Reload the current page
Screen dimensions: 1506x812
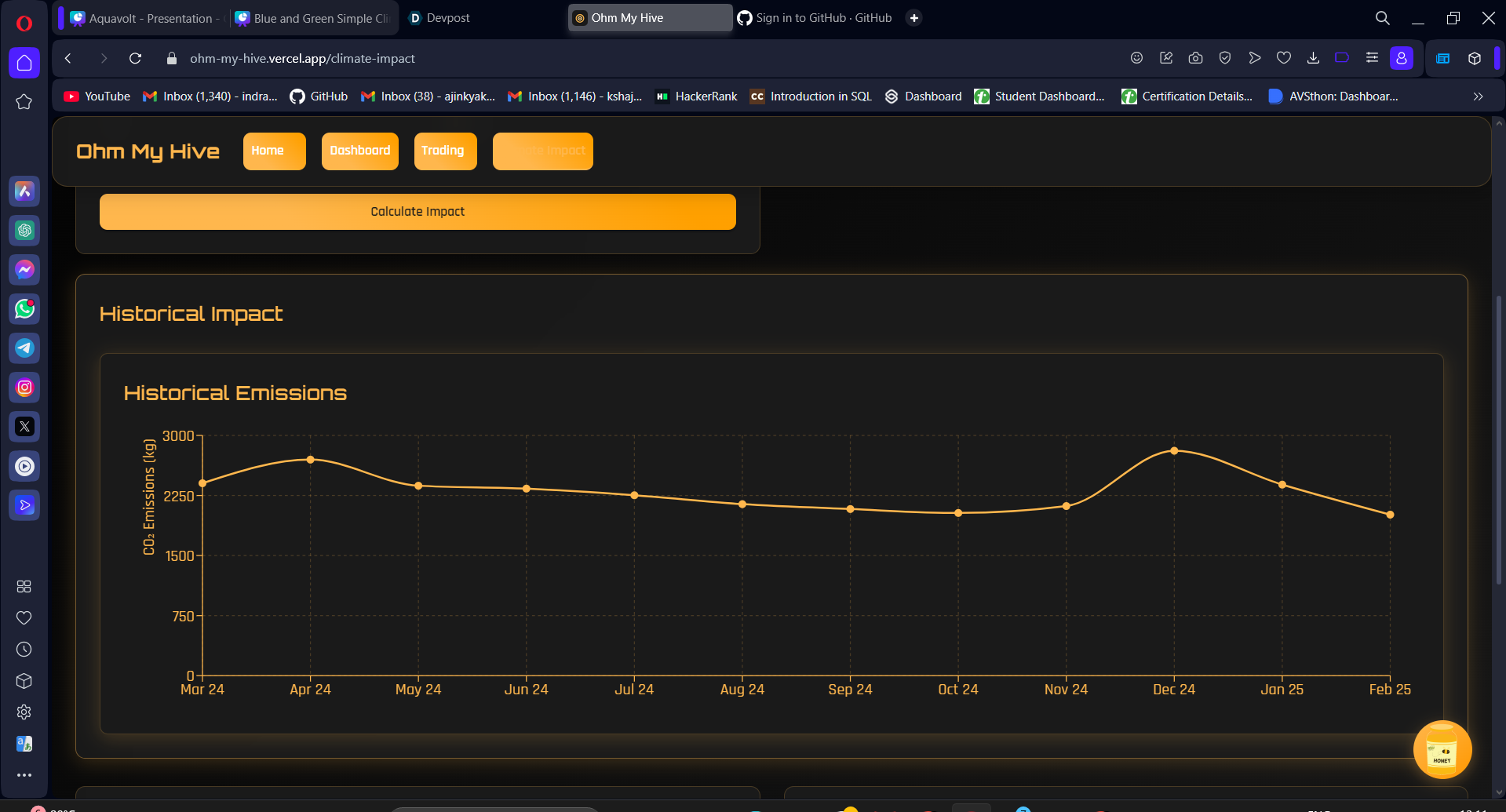pos(135,58)
